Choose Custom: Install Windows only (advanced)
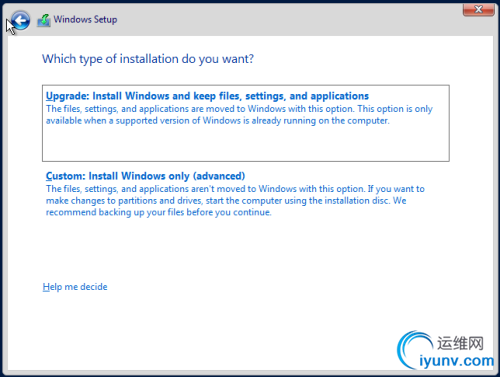Viewport: 500px width, 377px height. tap(145, 176)
